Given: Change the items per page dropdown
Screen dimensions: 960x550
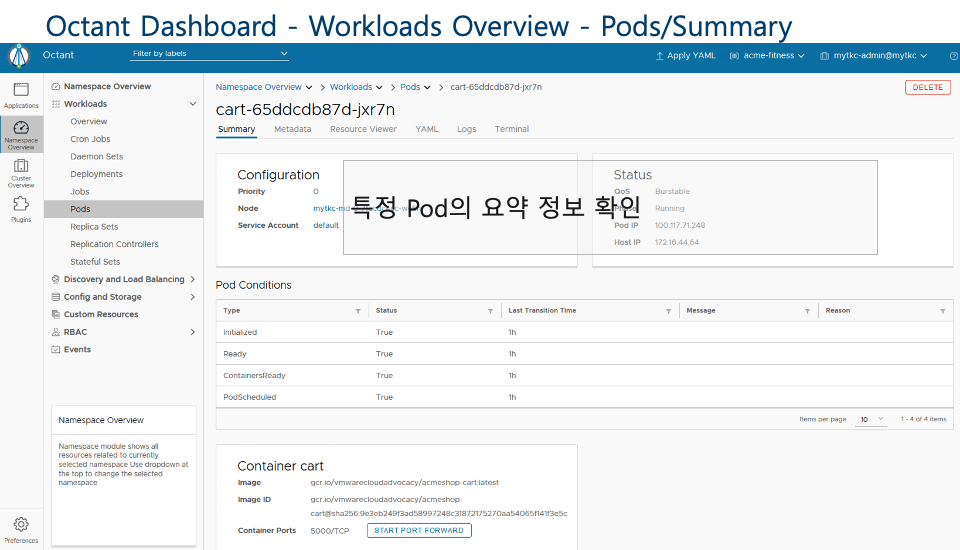Looking at the screenshot, I should tap(871, 420).
